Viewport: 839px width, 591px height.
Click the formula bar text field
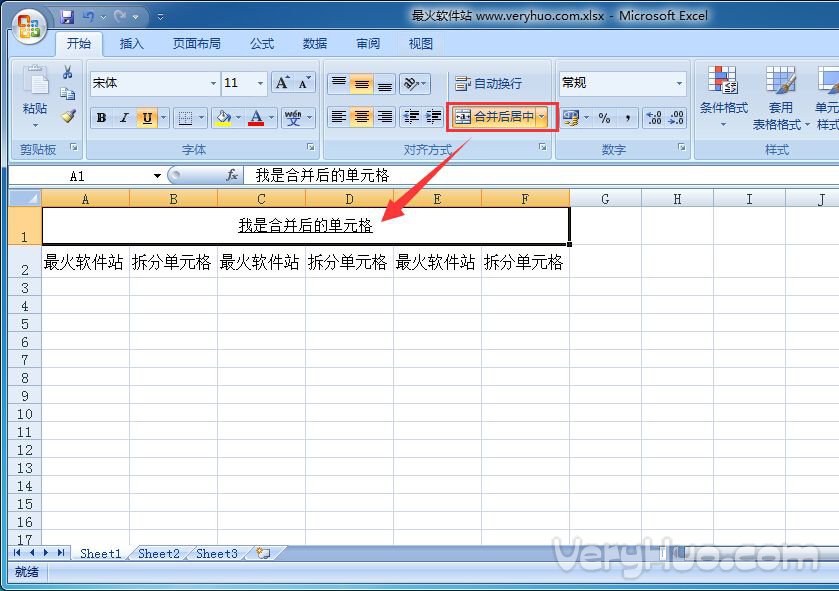(540, 175)
